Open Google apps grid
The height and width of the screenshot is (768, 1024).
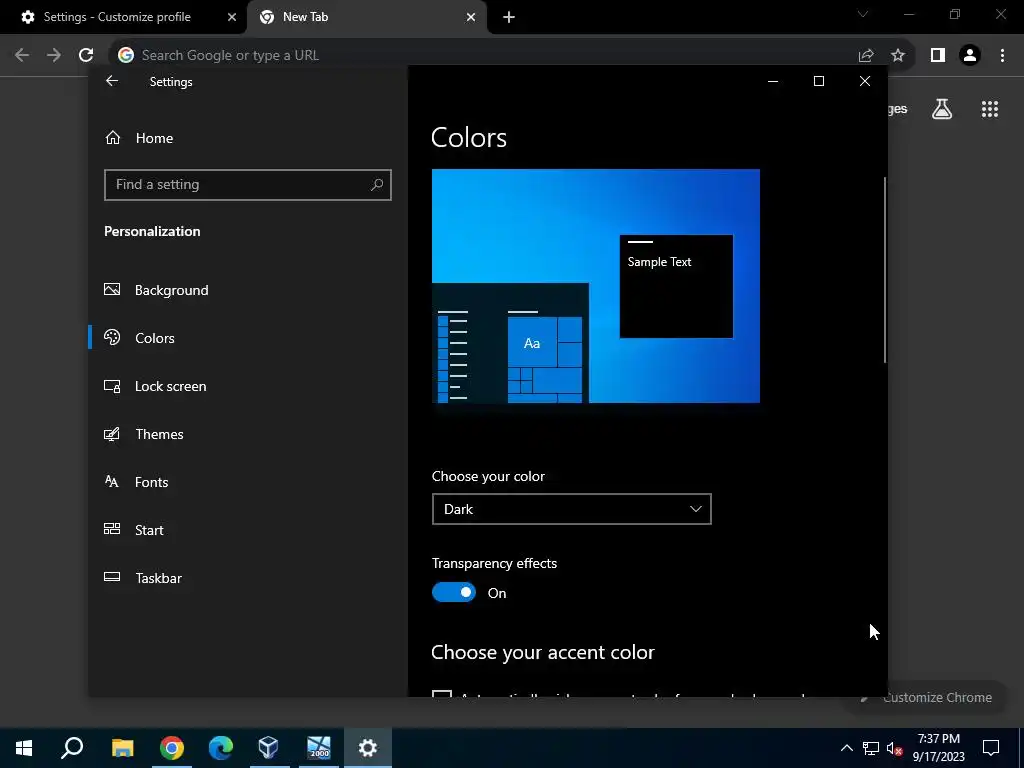click(x=990, y=109)
